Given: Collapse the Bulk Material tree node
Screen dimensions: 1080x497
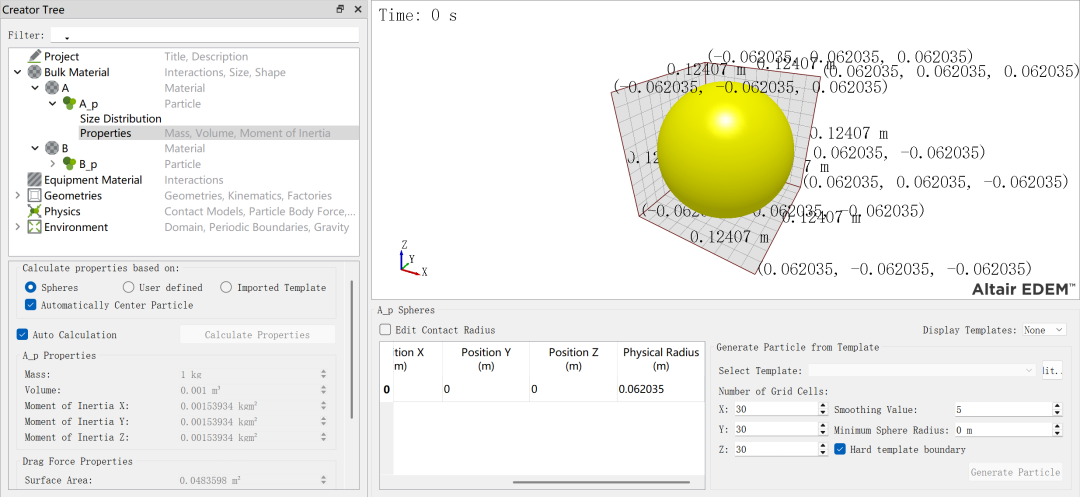Looking at the screenshot, I should (18, 72).
